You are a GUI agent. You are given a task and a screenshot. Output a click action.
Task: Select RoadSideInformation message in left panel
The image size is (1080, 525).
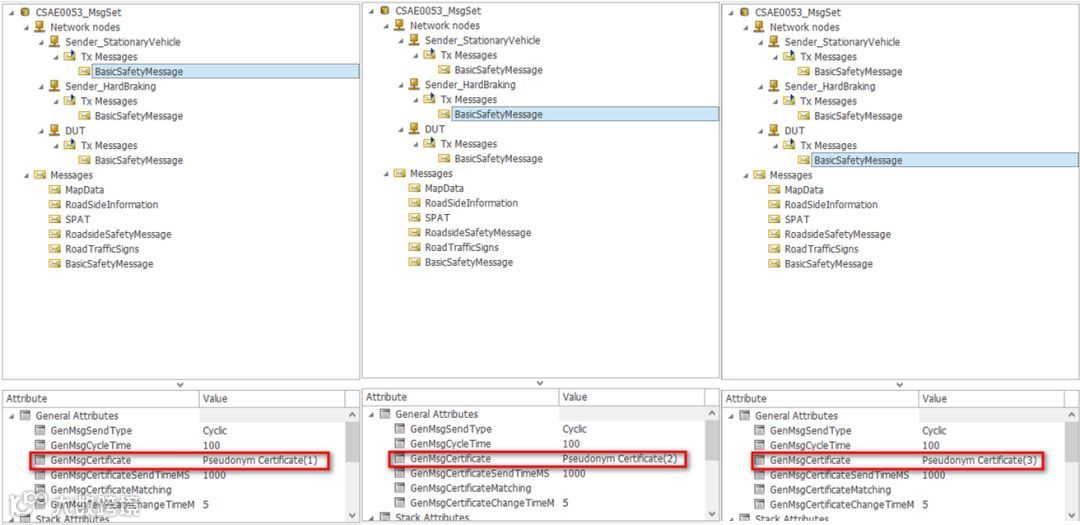tap(112, 205)
